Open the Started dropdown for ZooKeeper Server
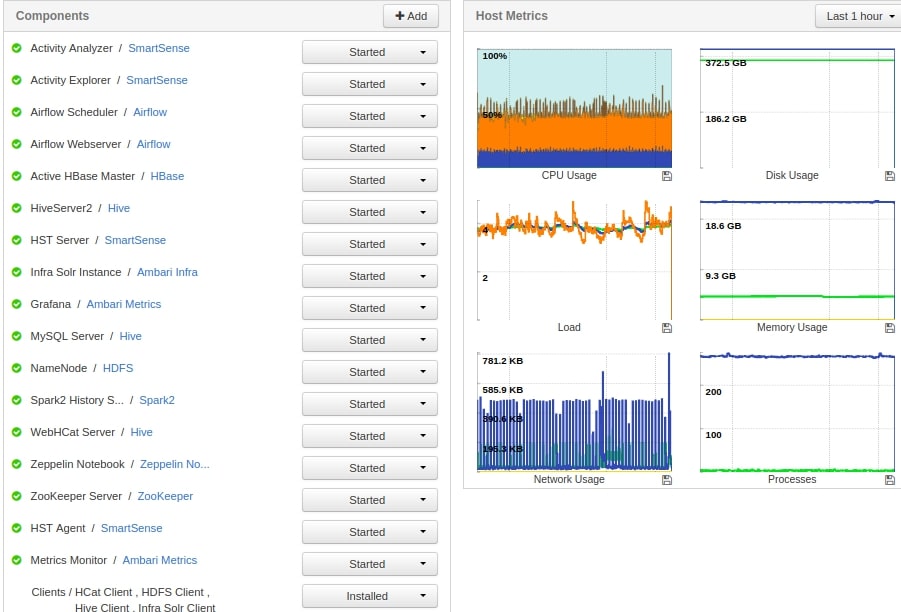Image resolution: width=901 pixels, height=612 pixels. pos(369,500)
